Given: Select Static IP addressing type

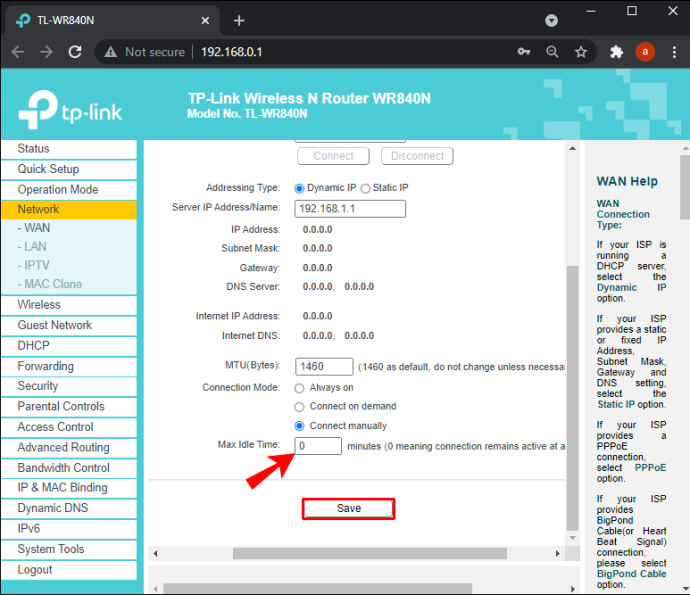Looking at the screenshot, I should pyautogui.click(x=365, y=188).
